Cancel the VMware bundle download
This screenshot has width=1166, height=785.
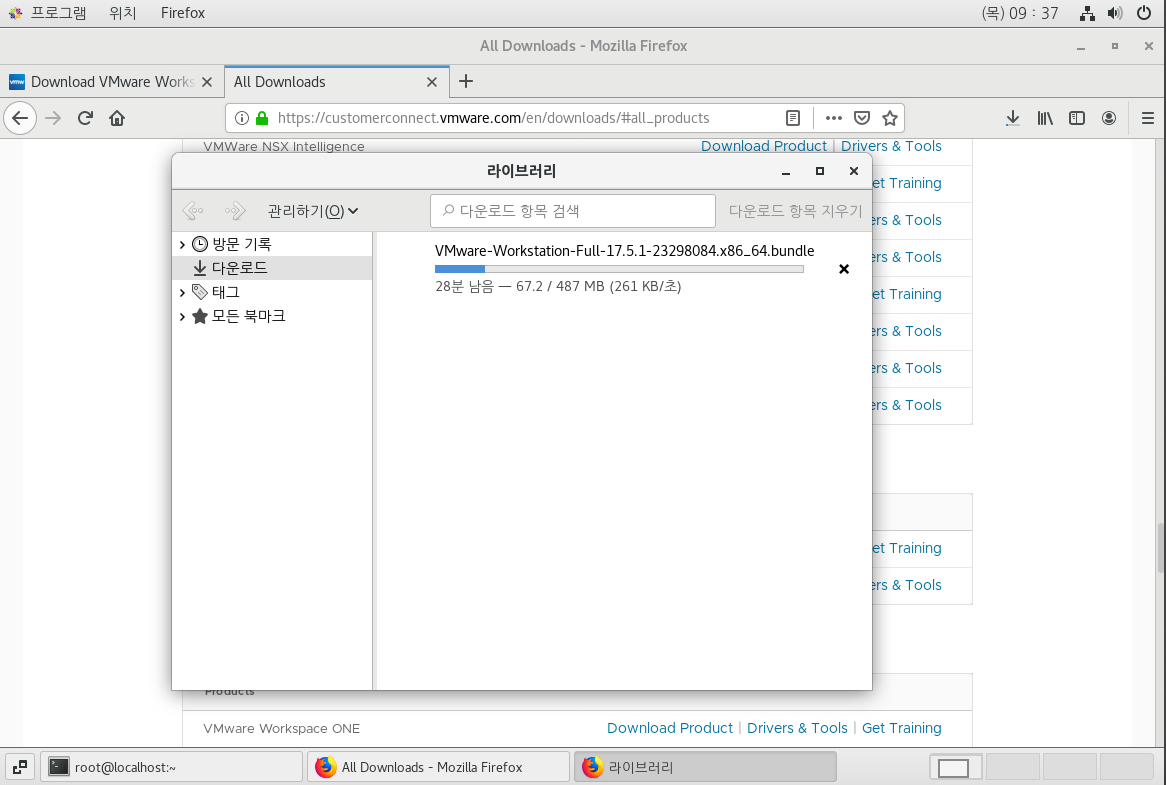pyautogui.click(x=844, y=269)
